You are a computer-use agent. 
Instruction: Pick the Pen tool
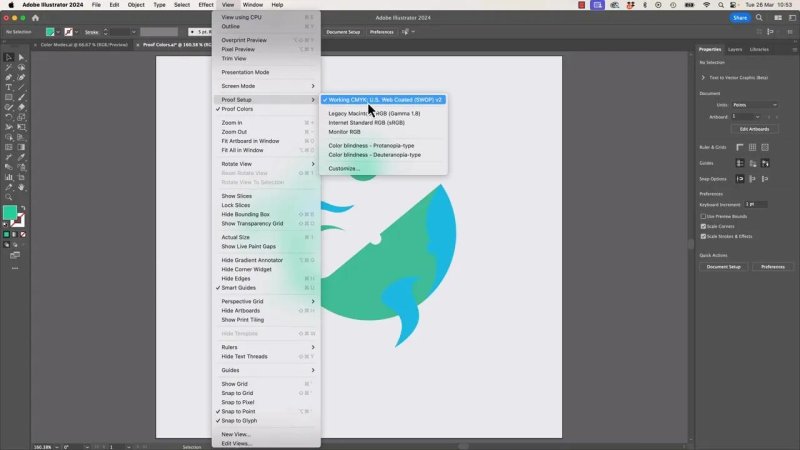9,77
